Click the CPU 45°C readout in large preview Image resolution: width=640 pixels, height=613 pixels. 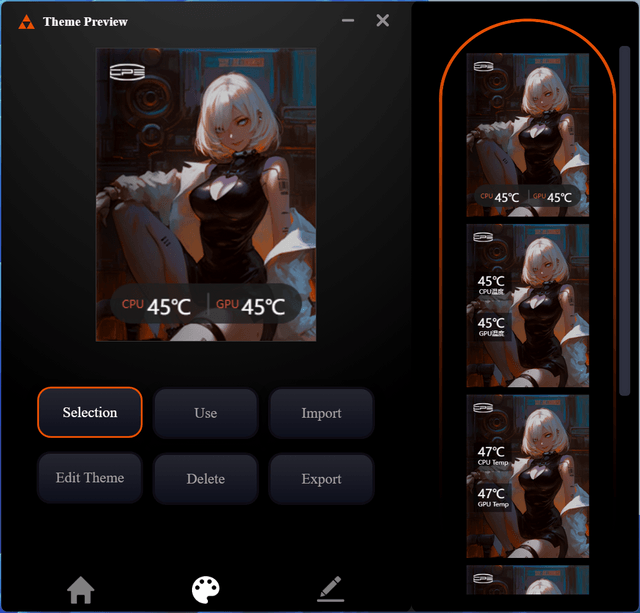(x=157, y=306)
